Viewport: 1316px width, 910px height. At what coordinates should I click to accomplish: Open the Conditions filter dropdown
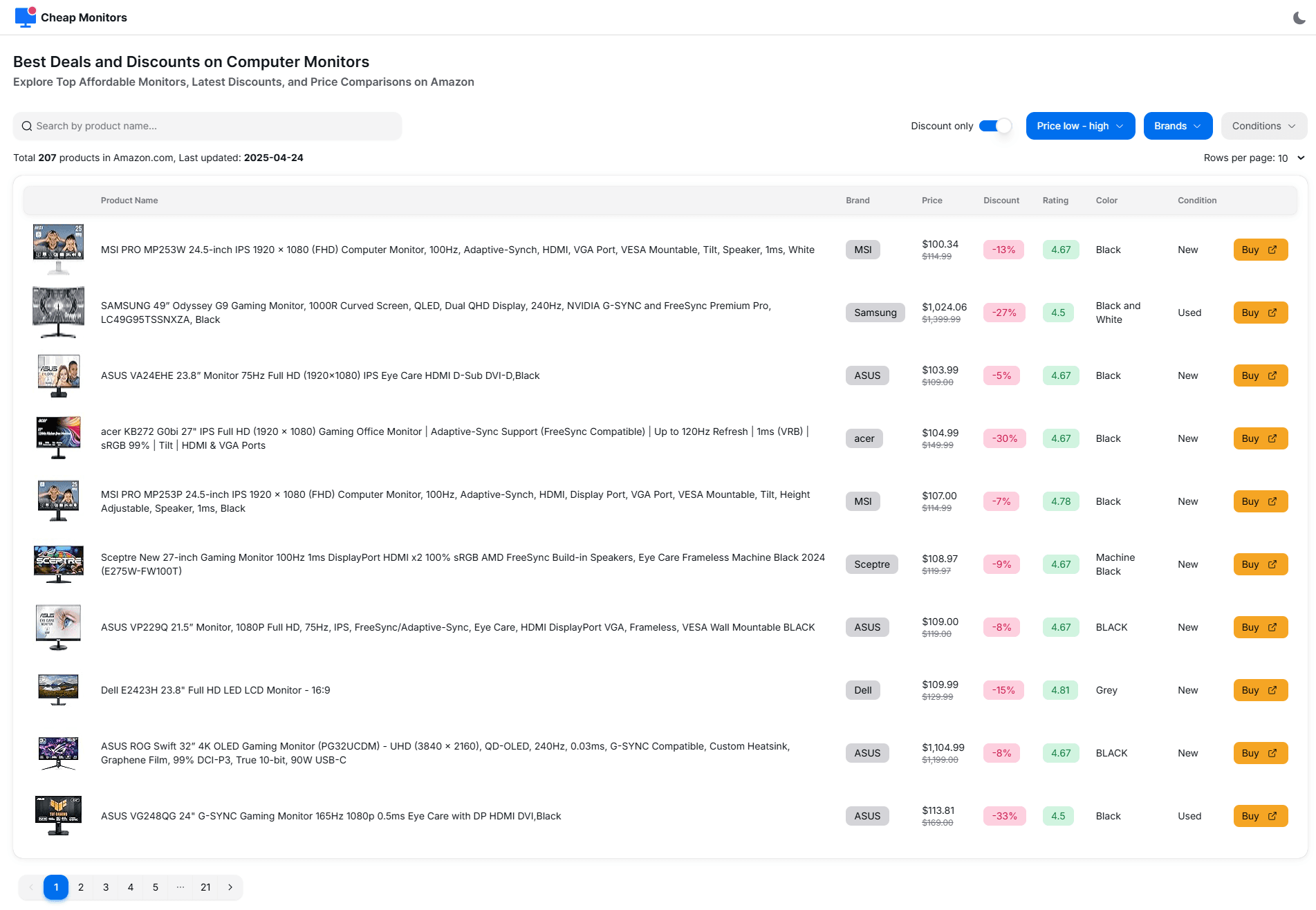tap(1263, 126)
